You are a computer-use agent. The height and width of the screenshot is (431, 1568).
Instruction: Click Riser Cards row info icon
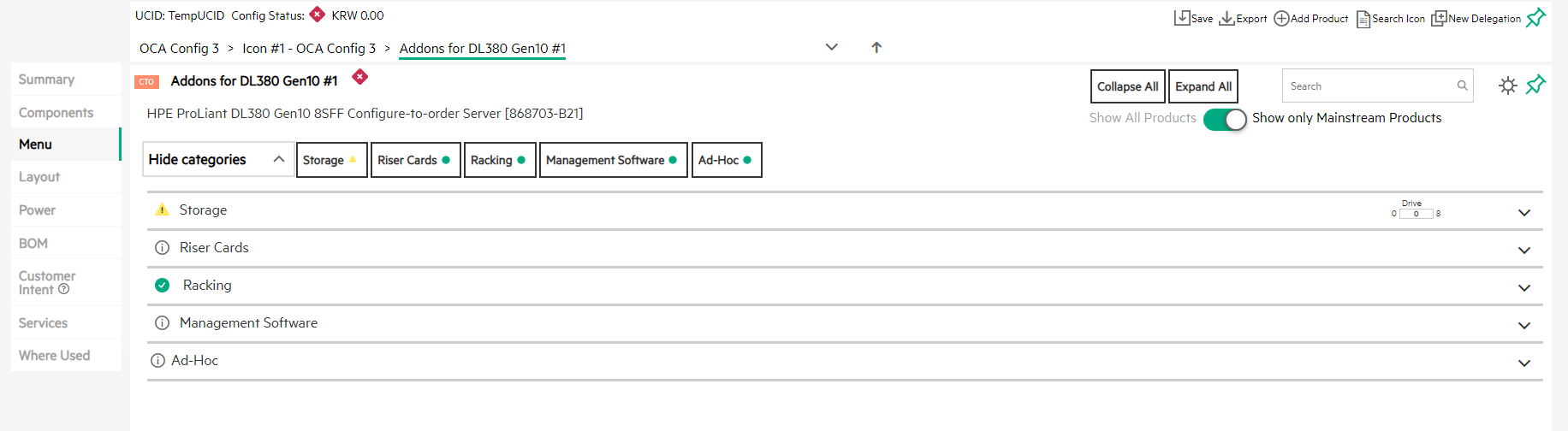[162, 248]
